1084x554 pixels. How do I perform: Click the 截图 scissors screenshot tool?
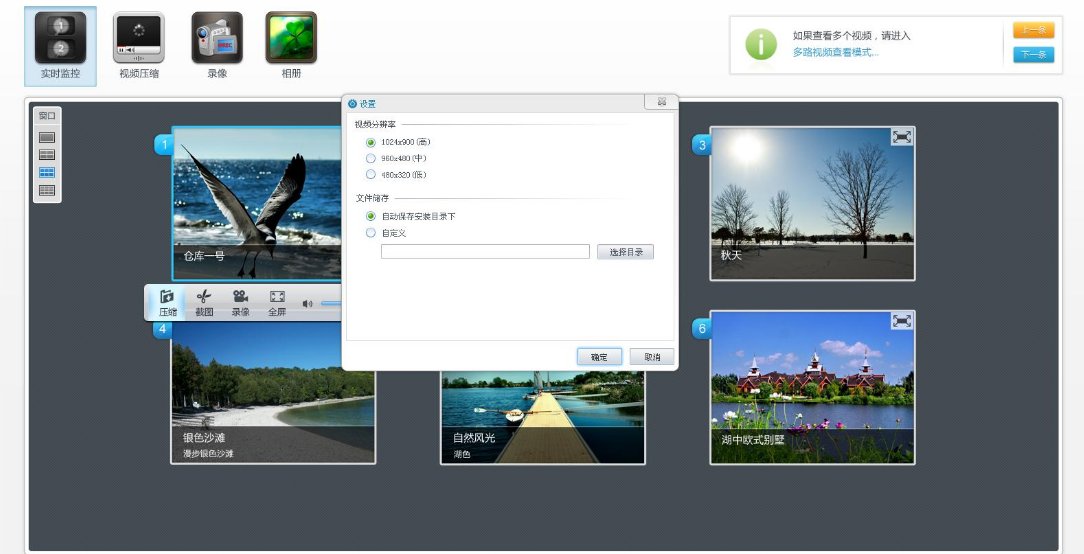pos(204,302)
